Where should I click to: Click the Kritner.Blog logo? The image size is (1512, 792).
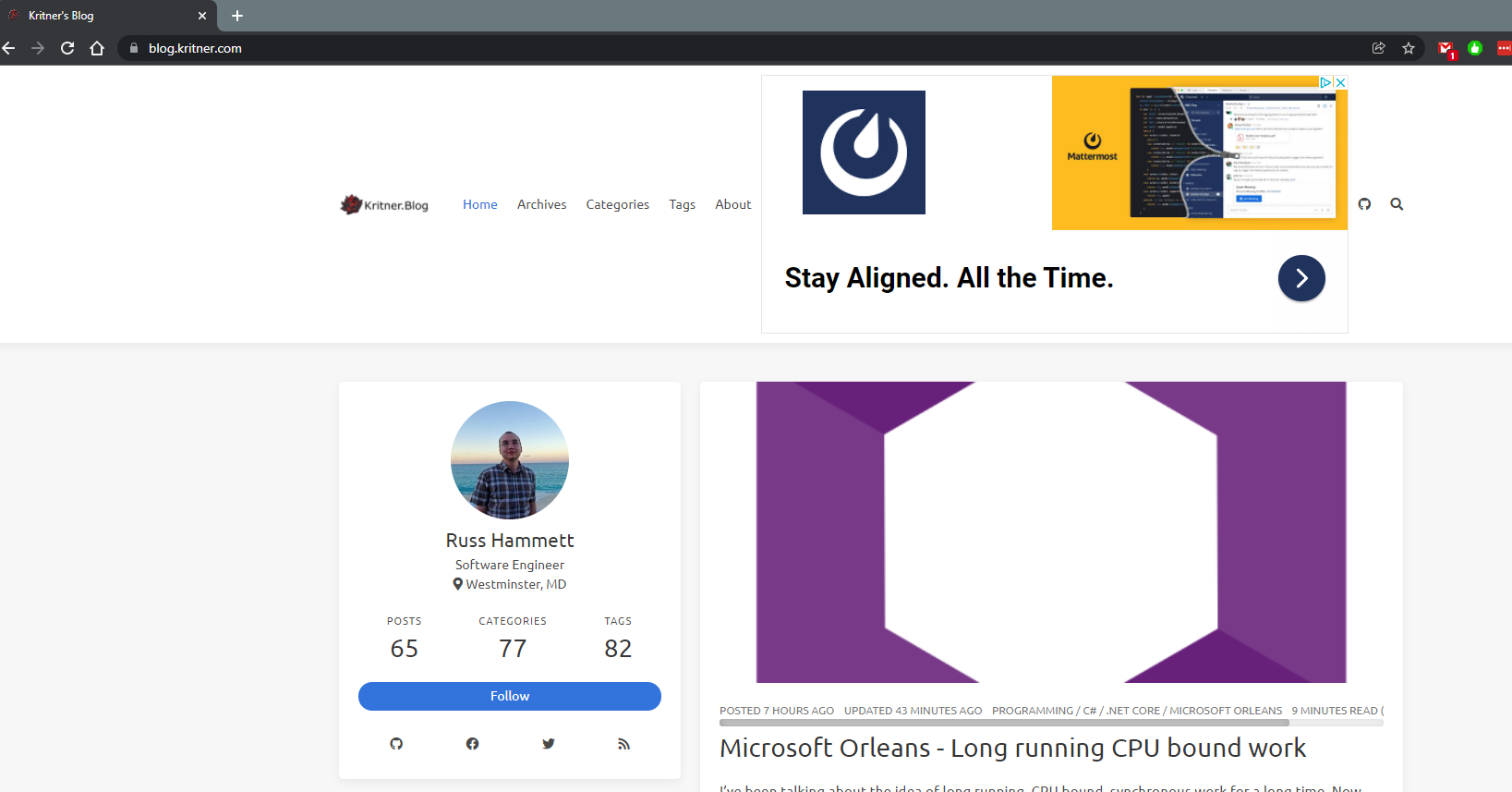384,204
